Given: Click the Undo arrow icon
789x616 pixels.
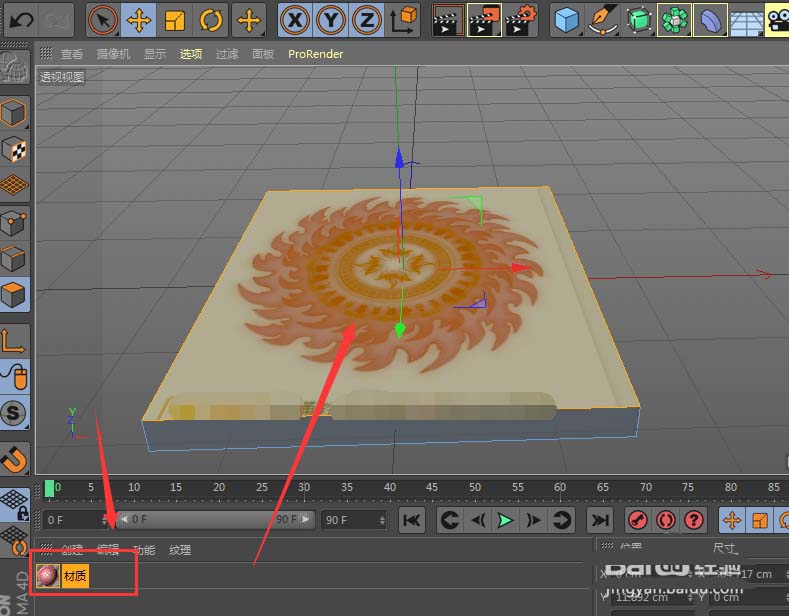Looking at the screenshot, I should coord(22,20).
